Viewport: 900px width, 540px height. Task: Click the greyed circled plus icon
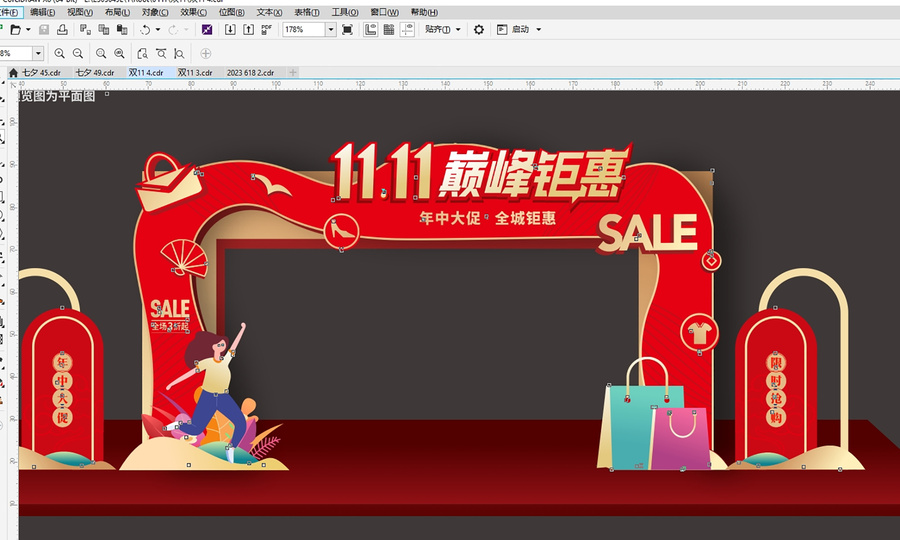coord(205,53)
